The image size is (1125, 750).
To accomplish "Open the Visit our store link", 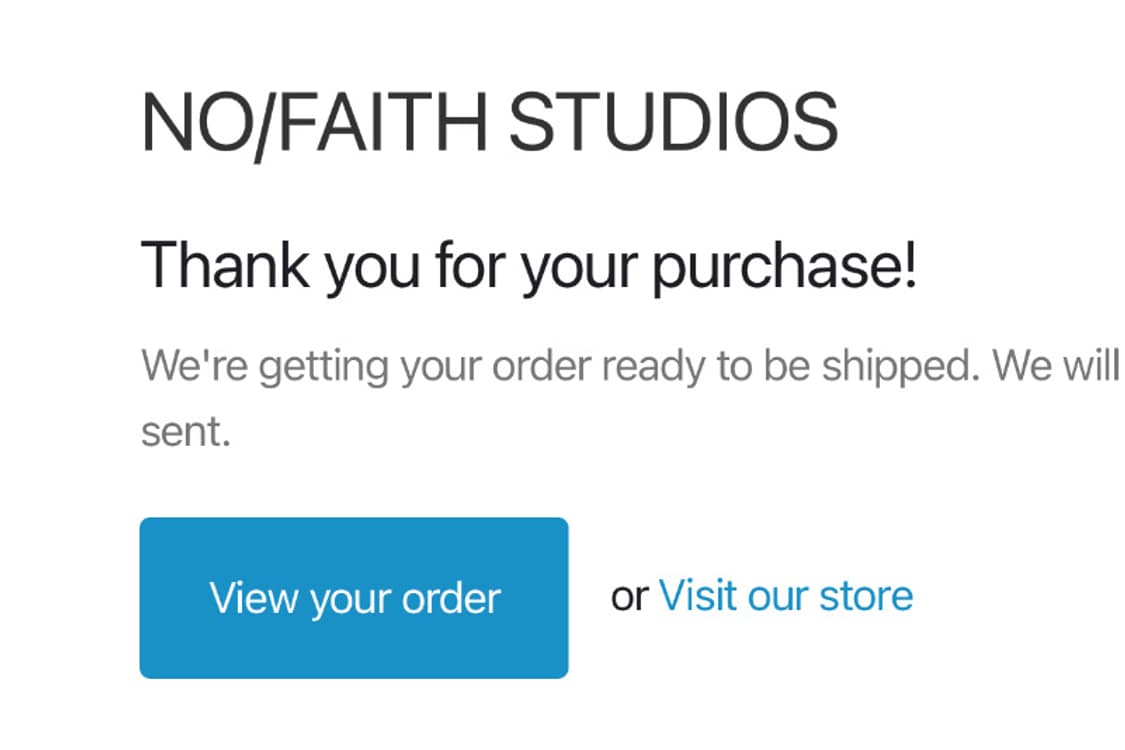I will pos(786,596).
